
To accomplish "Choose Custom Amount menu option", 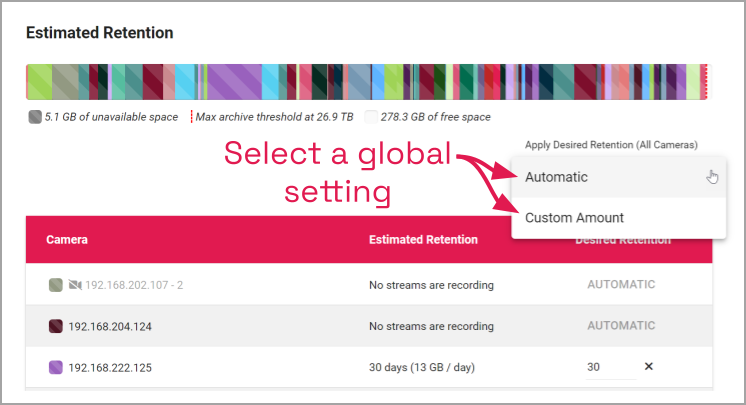I will pyautogui.click(x=574, y=218).
